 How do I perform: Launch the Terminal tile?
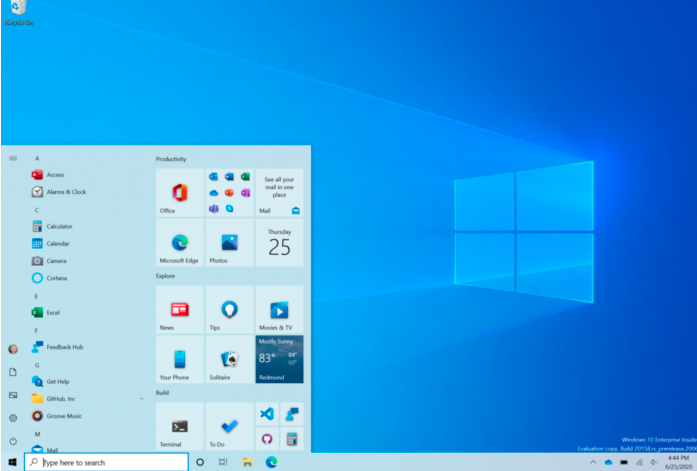coord(180,427)
